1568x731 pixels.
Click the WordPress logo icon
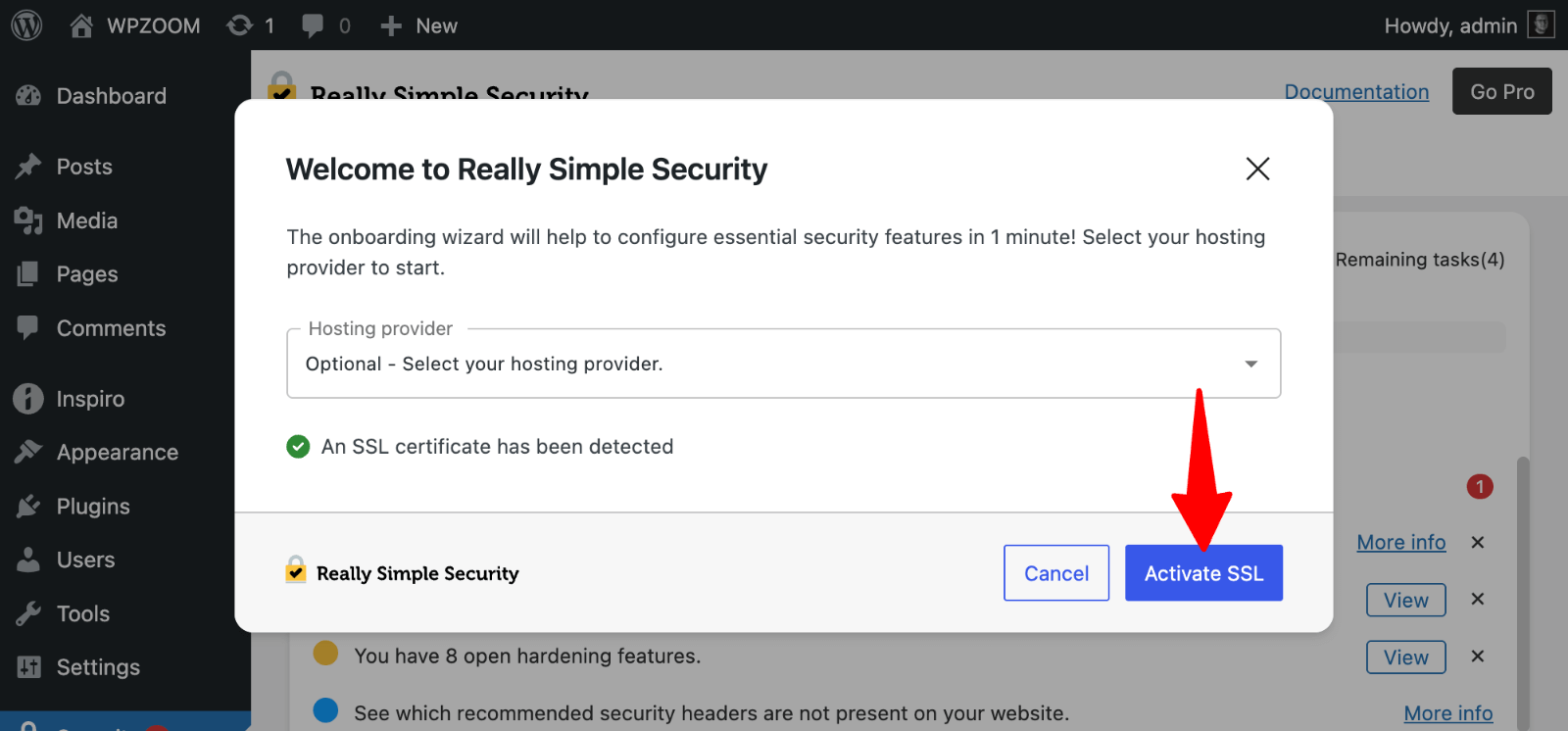point(26,25)
